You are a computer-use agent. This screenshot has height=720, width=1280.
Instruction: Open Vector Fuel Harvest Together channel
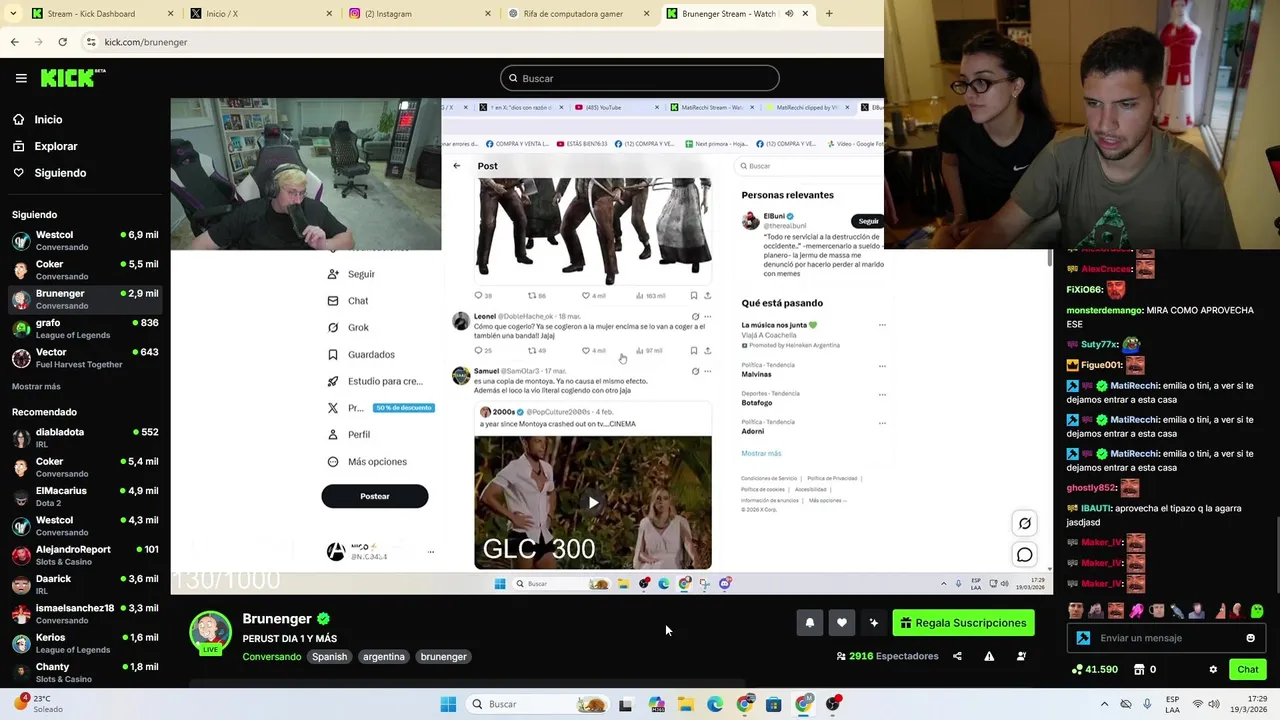pos(85,358)
